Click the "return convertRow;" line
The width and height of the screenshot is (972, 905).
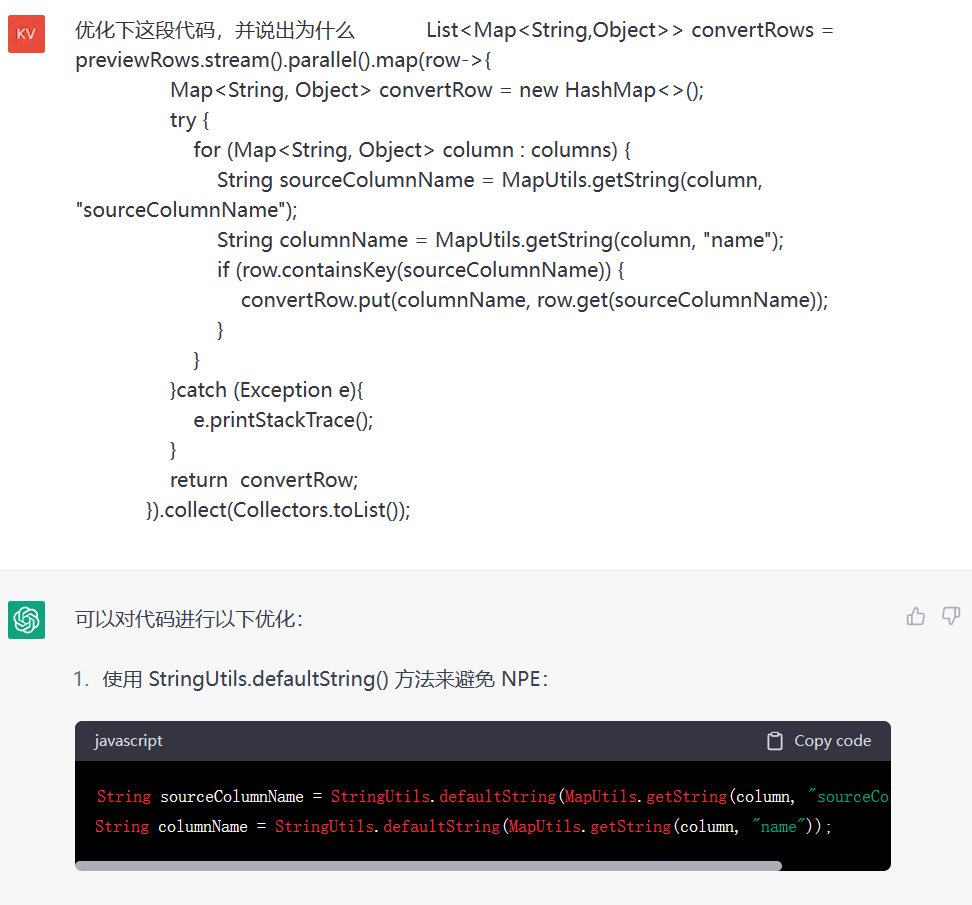264,480
